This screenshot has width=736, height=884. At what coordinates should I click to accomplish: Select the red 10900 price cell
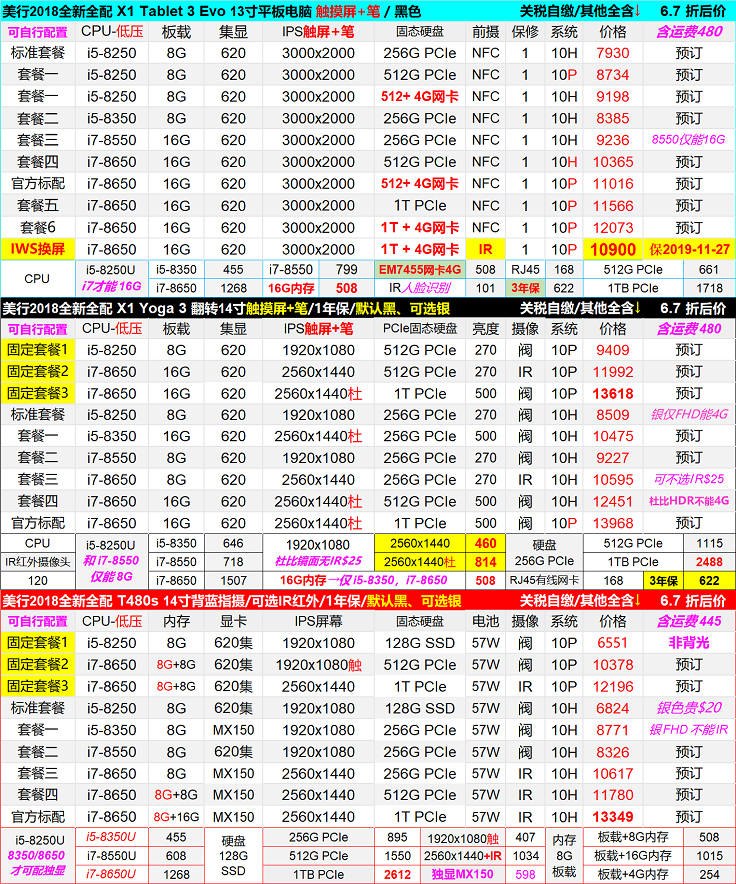tap(613, 249)
